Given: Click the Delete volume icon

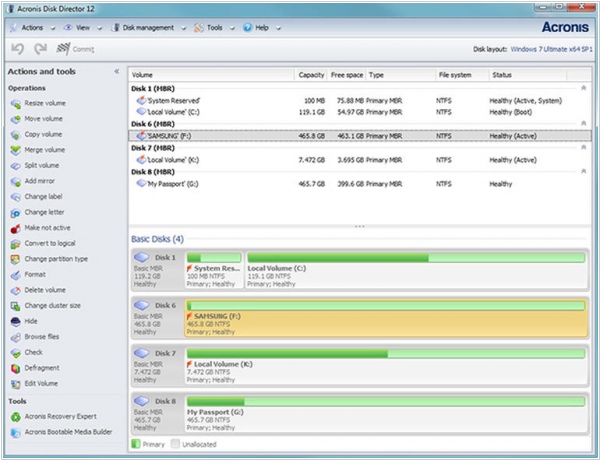Looking at the screenshot, I should pos(16,291).
